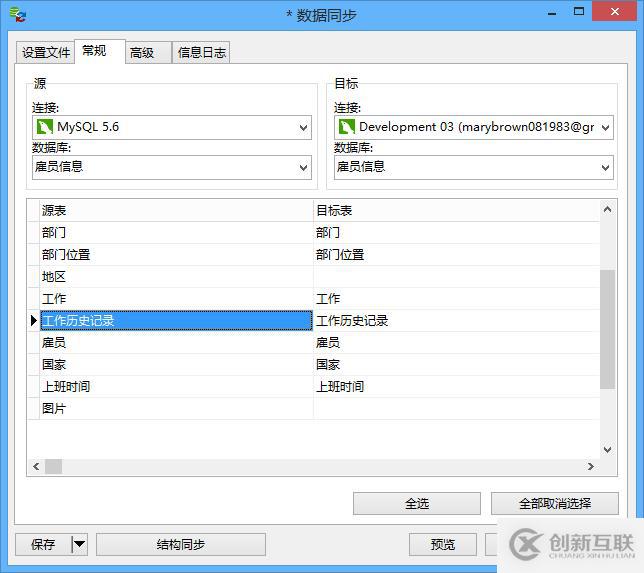Expand the target database 雇员信息 dropdown
The width and height of the screenshot is (644, 573).
click(x=605, y=168)
